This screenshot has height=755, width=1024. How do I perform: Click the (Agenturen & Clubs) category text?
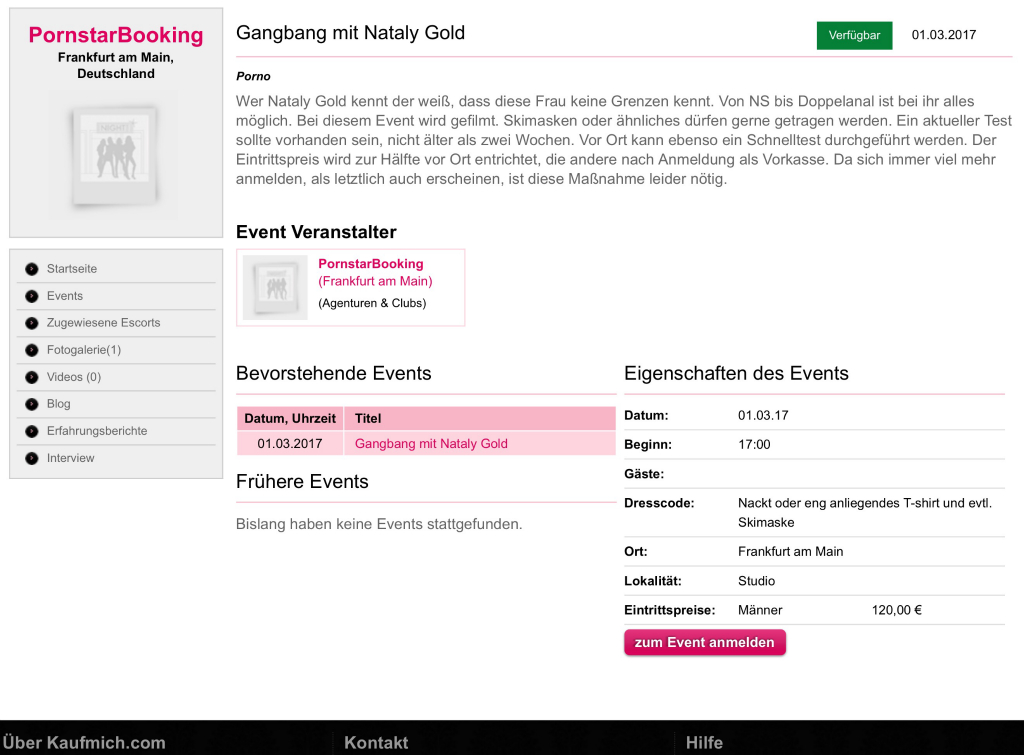(x=372, y=303)
